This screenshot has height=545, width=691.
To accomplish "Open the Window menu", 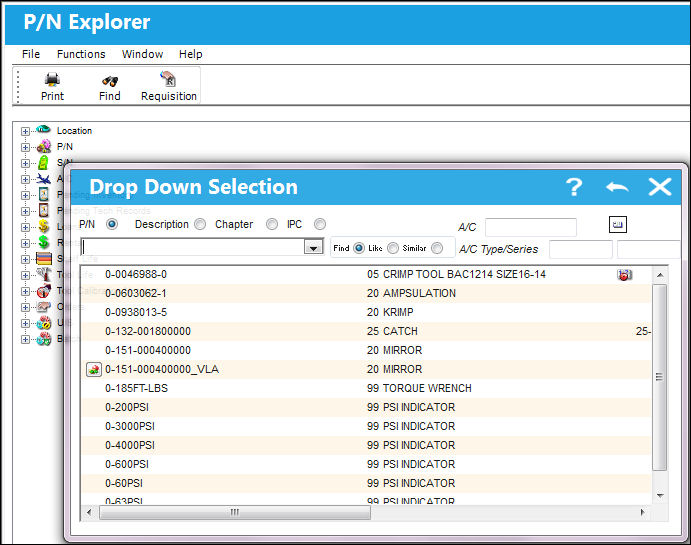I will pyautogui.click(x=142, y=54).
